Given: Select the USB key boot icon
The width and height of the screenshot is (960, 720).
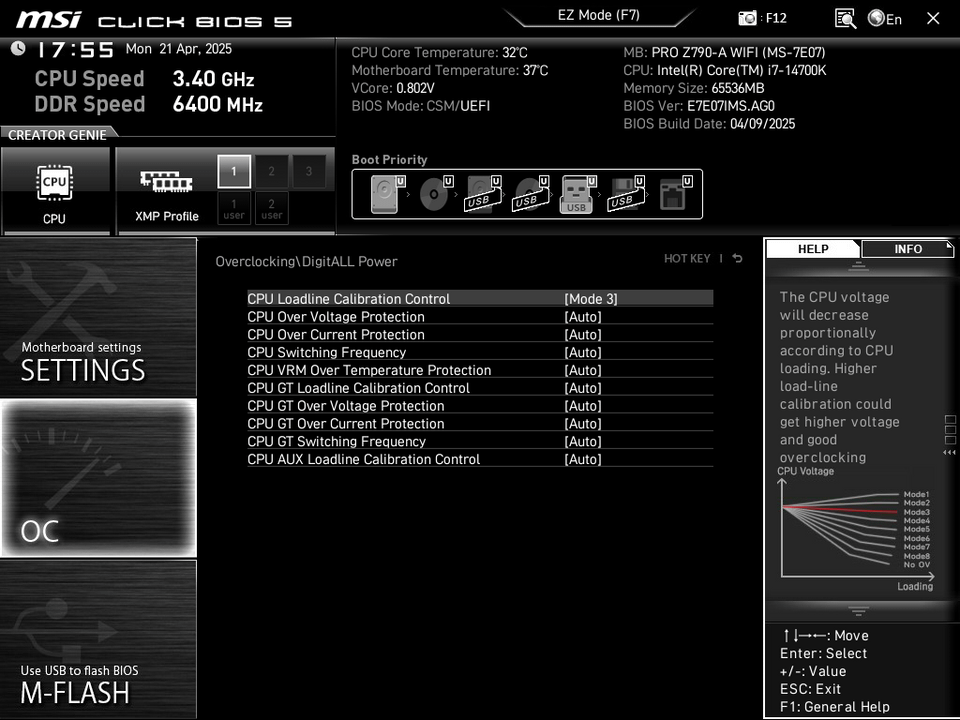Looking at the screenshot, I should [x=578, y=194].
